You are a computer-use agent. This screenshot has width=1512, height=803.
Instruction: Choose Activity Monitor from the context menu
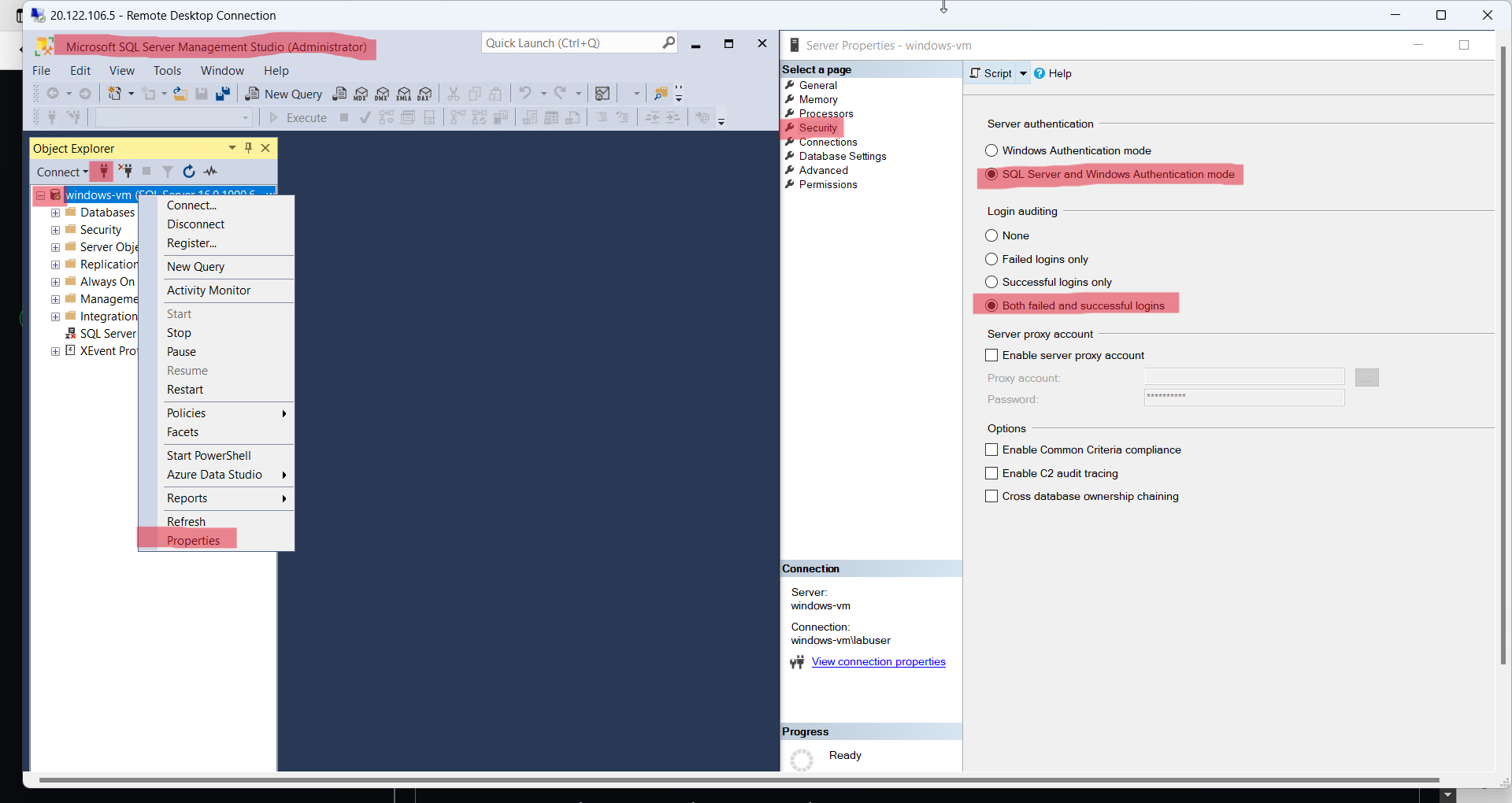pyautogui.click(x=208, y=290)
